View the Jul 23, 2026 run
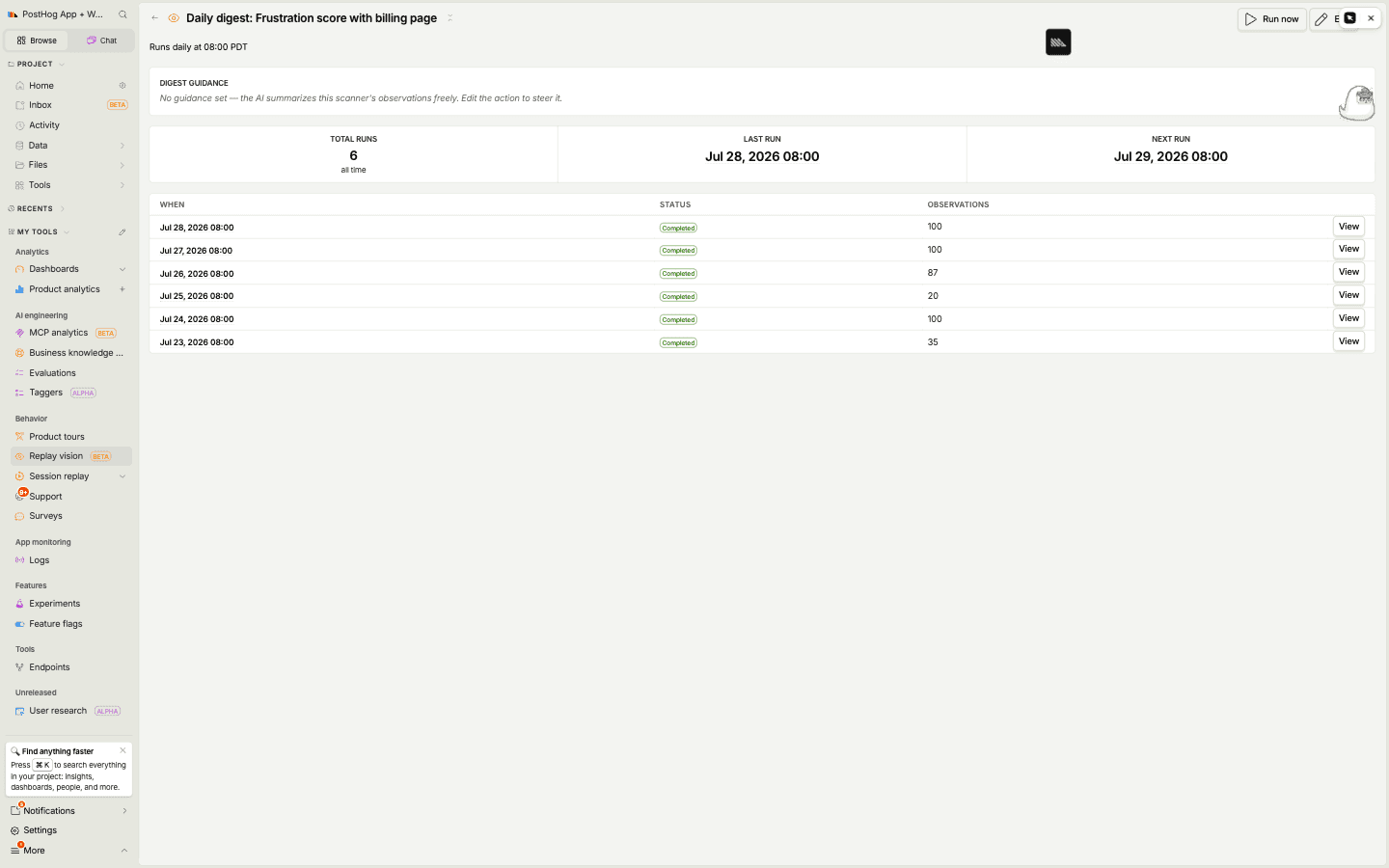The image size is (1389, 868). coord(1348,341)
